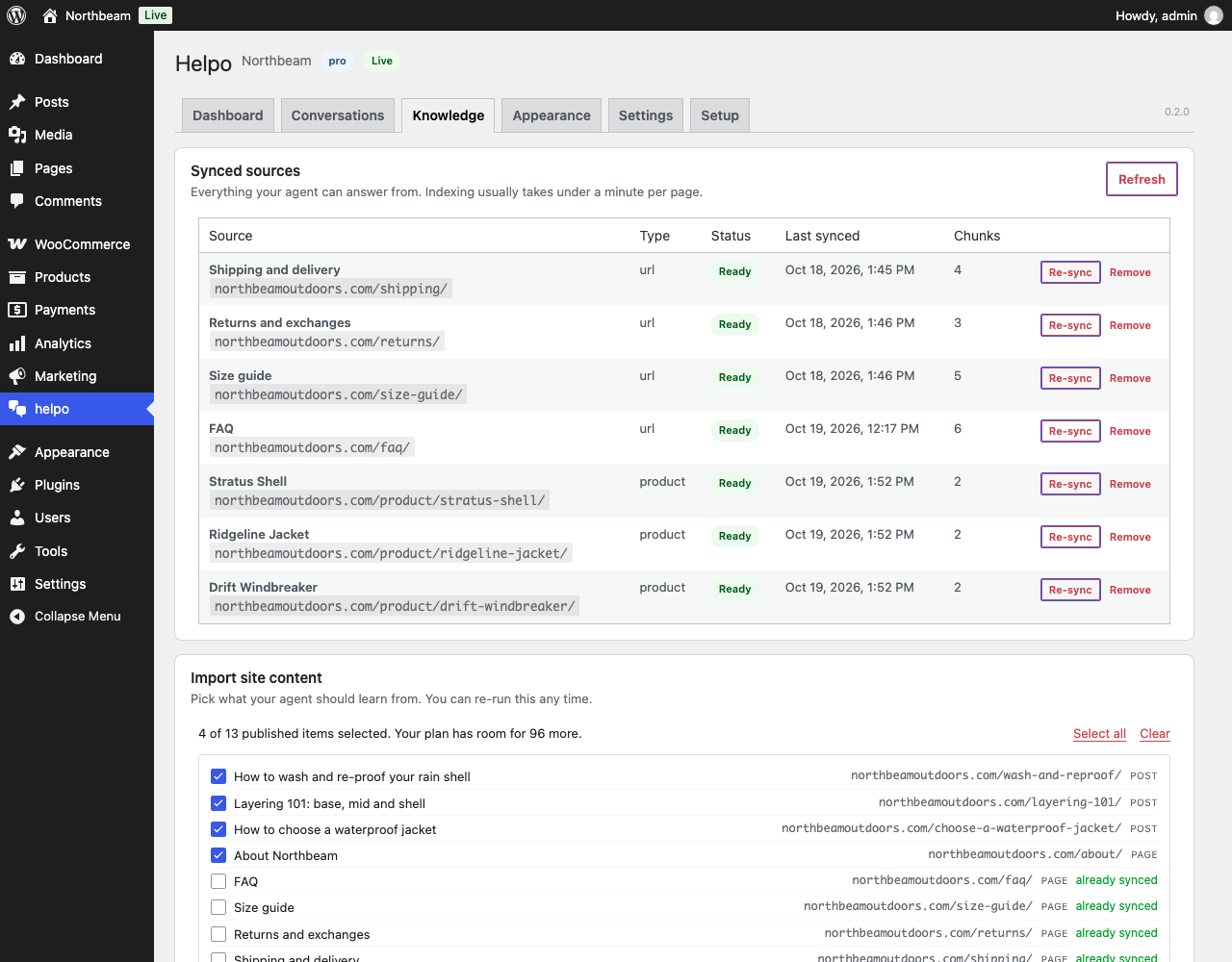The image size is (1232, 962).
Task: Check the FAQ import checkbox
Action: (x=218, y=881)
